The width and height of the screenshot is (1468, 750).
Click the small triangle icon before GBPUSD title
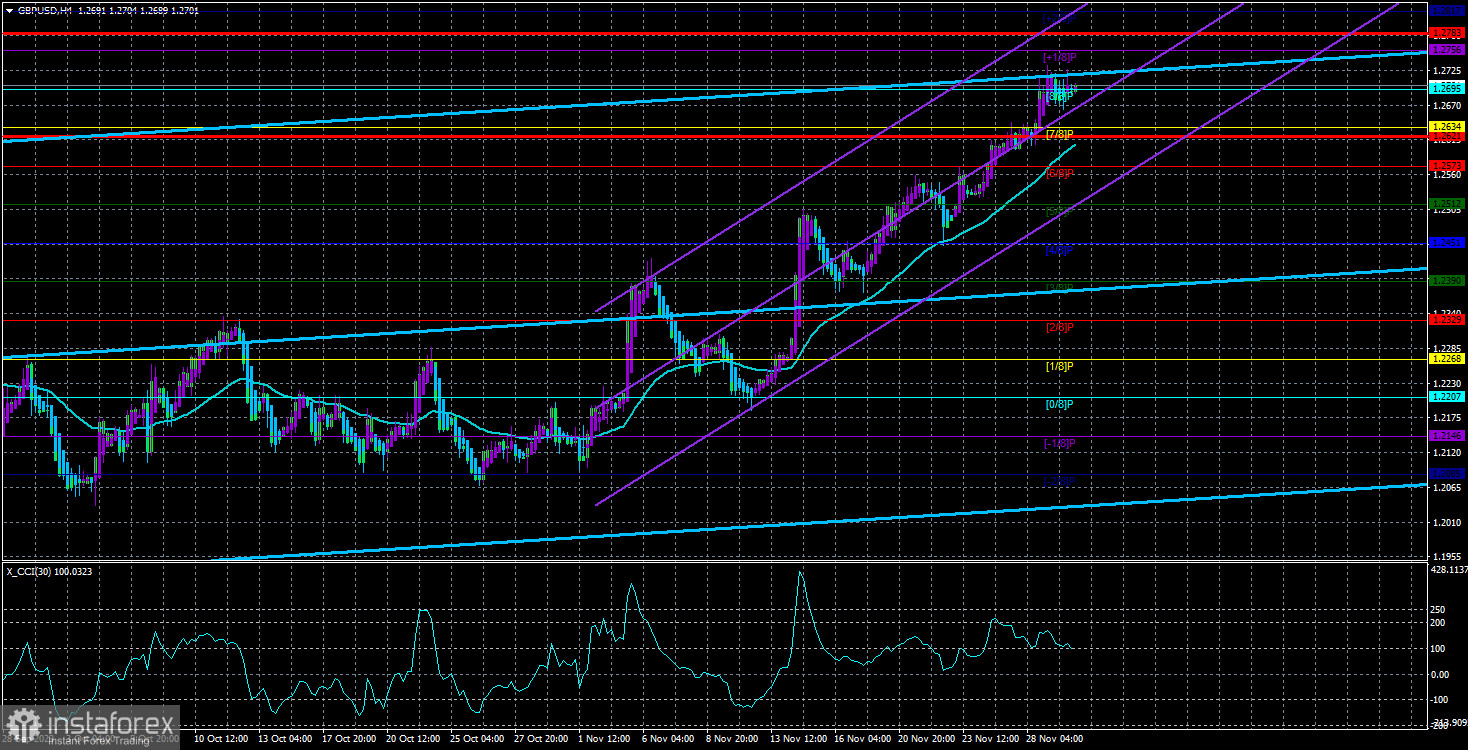pos(9,9)
